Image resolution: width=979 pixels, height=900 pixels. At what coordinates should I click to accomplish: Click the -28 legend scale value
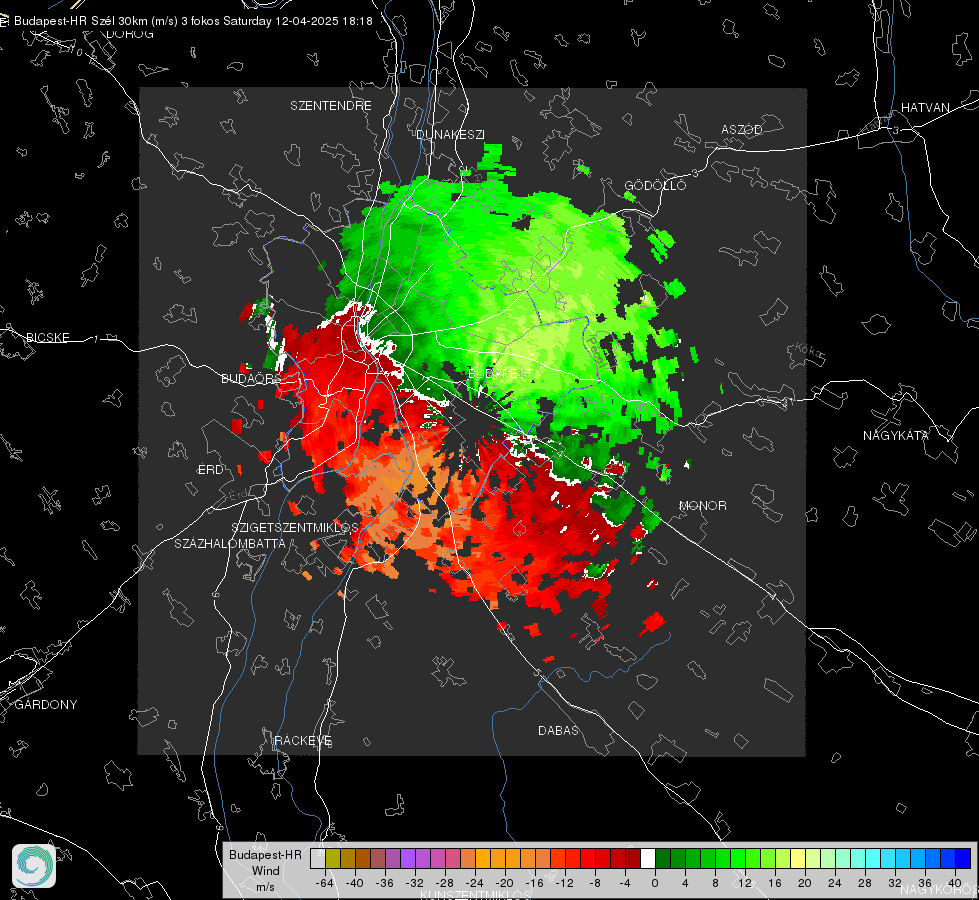(445, 883)
